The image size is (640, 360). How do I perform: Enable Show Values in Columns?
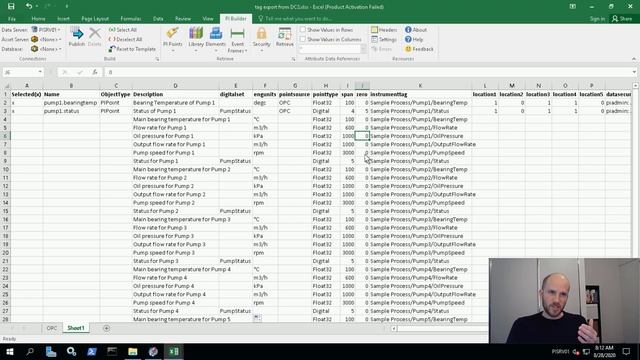point(303,40)
